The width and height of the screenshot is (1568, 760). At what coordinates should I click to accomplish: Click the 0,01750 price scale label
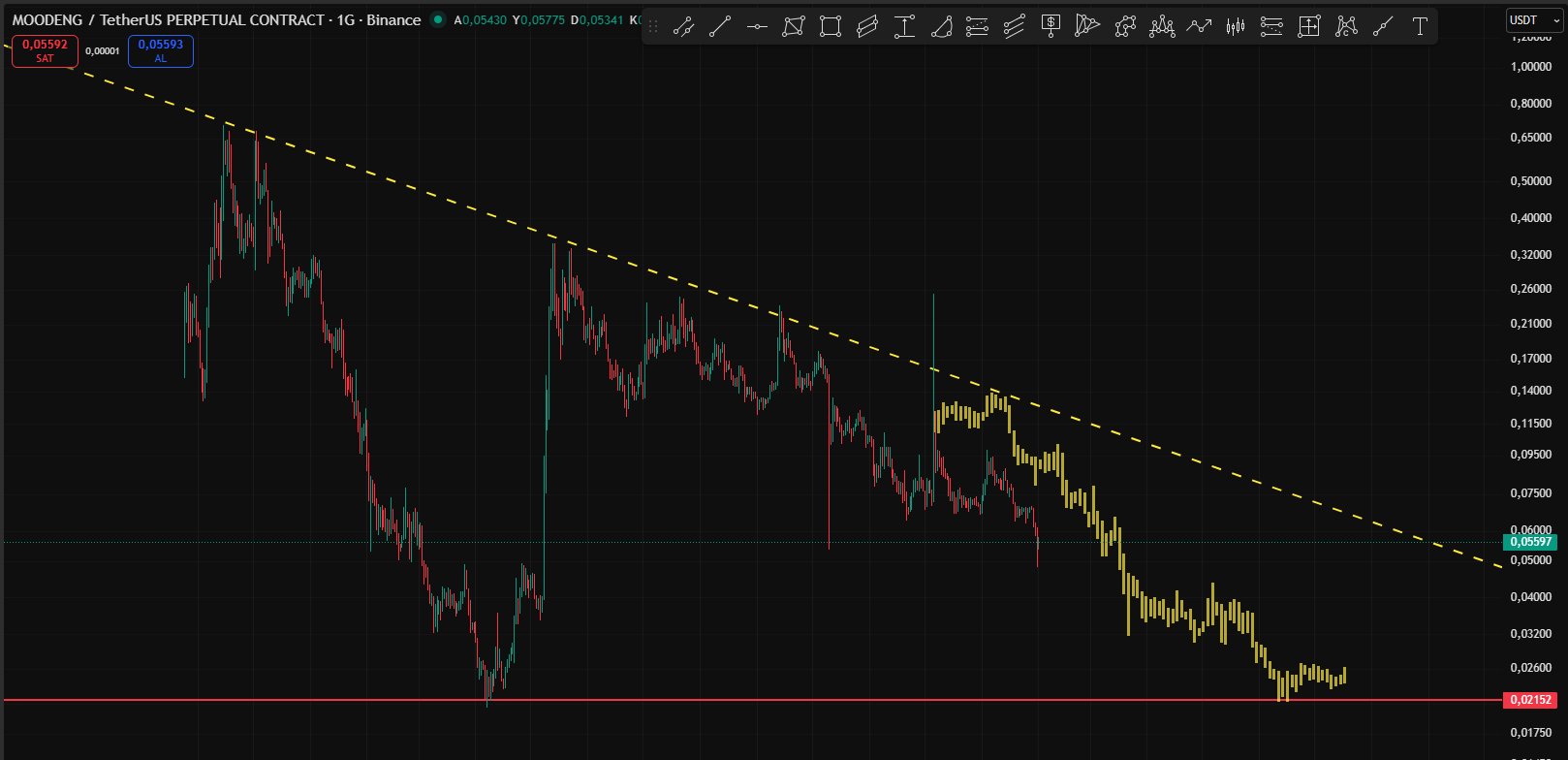pyautogui.click(x=1530, y=733)
